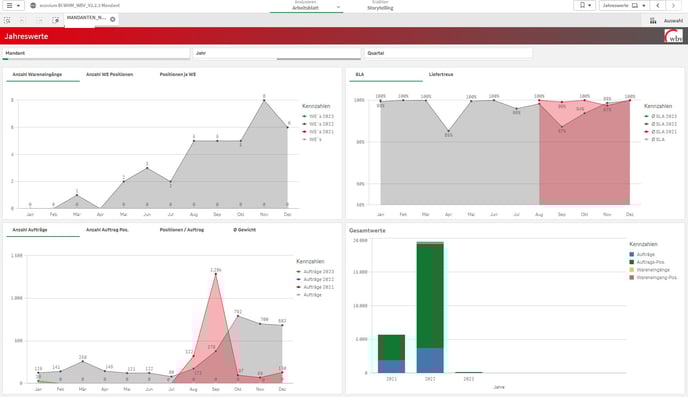
Task: Click the Sep peak data point labeled 1.286
Action: tap(215, 275)
